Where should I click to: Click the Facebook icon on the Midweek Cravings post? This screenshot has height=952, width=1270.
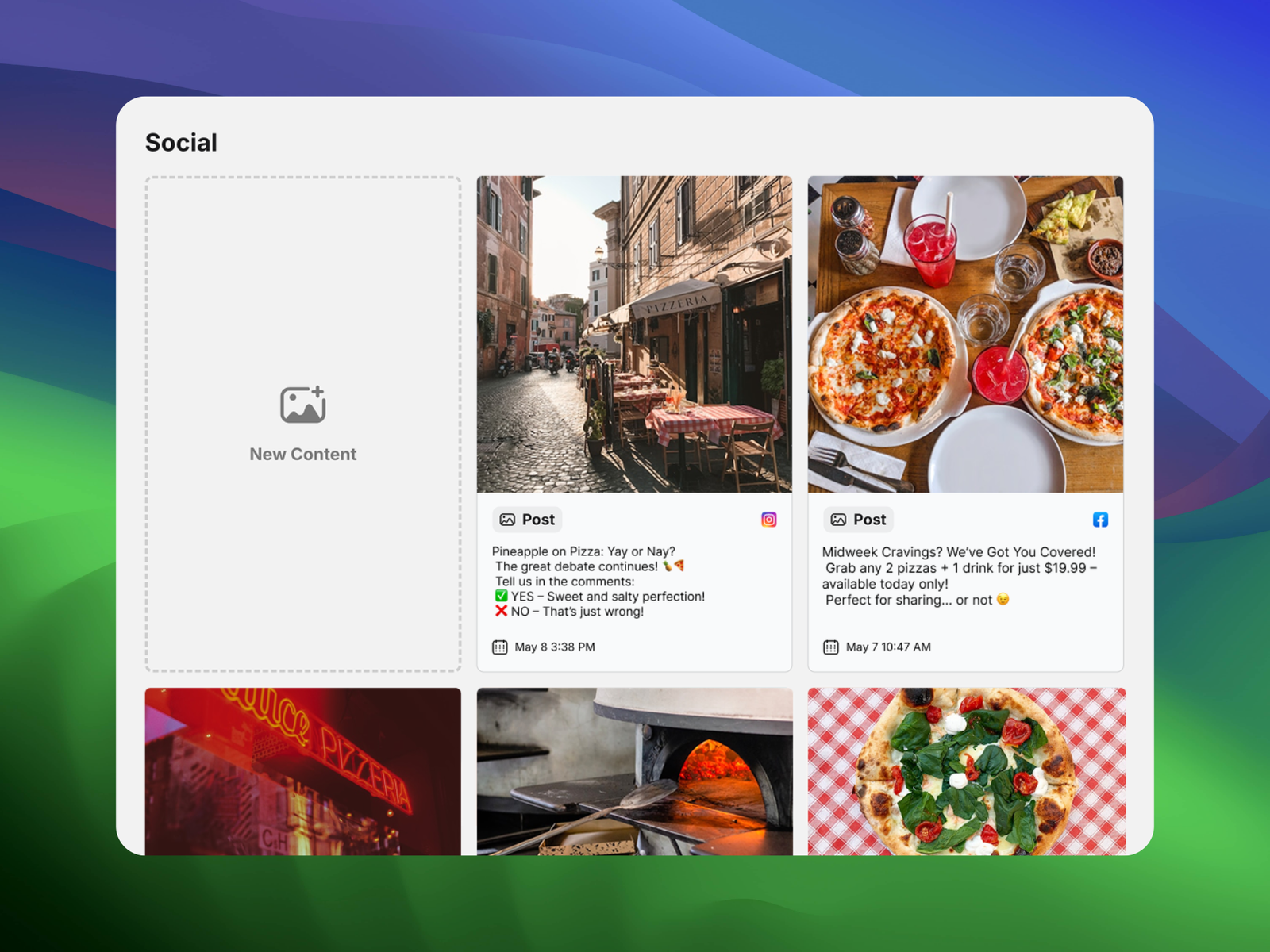click(1100, 520)
